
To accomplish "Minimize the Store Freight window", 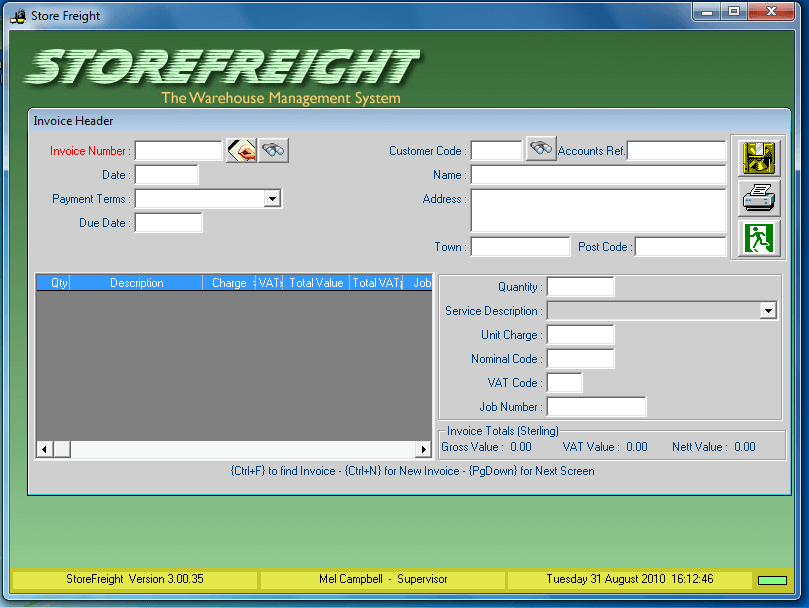I will point(707,12).
